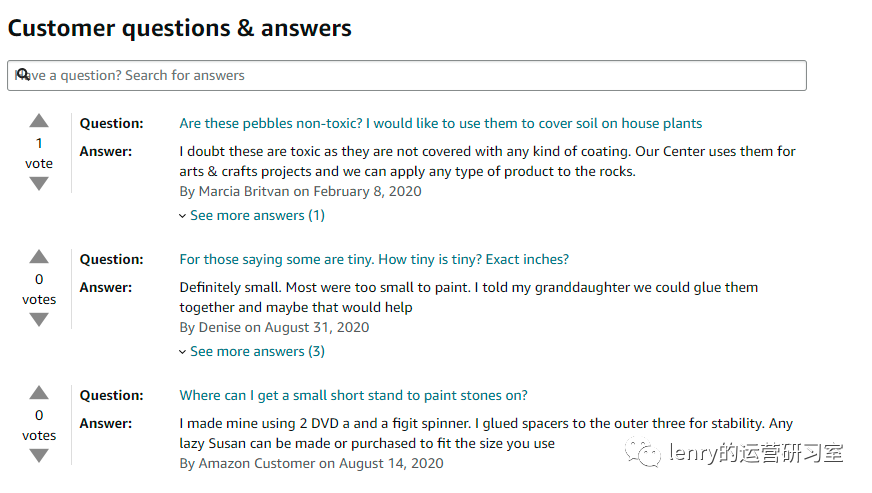Focus the 'Have a question? Search' field
The width and height of the screenshot is (872, 493).
pyautogui.click(x=407, y=76)
